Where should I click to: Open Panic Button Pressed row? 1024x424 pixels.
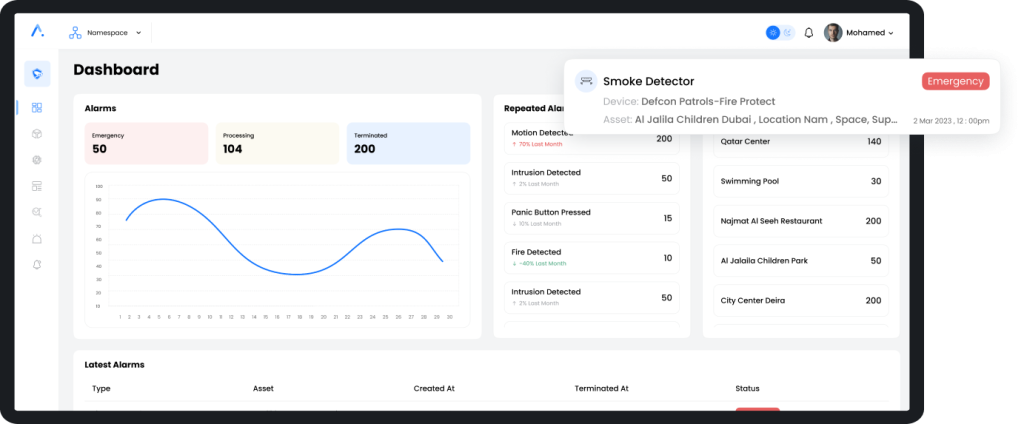(592, 218)
